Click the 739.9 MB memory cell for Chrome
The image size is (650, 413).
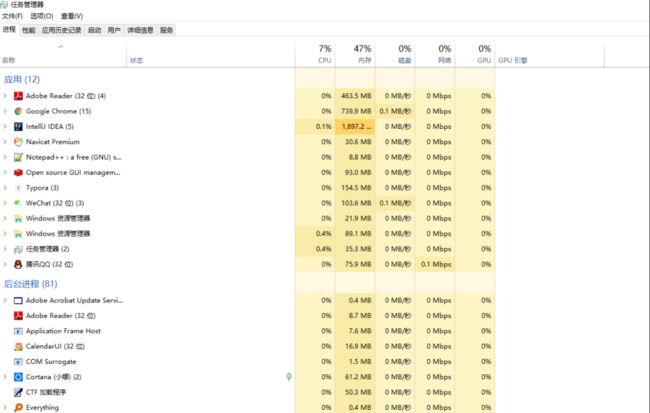tap(355, 112)
